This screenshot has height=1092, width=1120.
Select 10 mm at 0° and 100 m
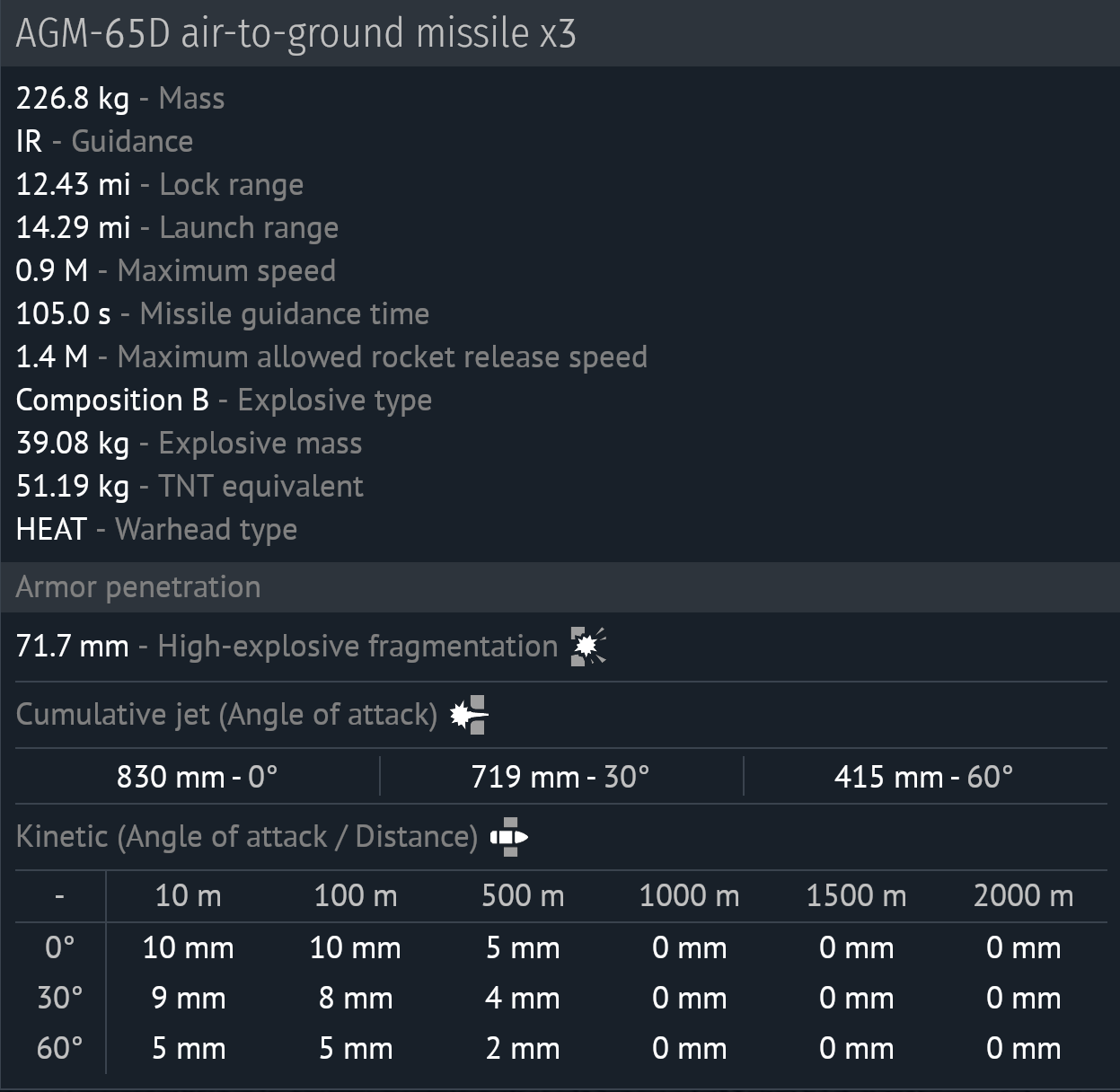tap(356, 947)
